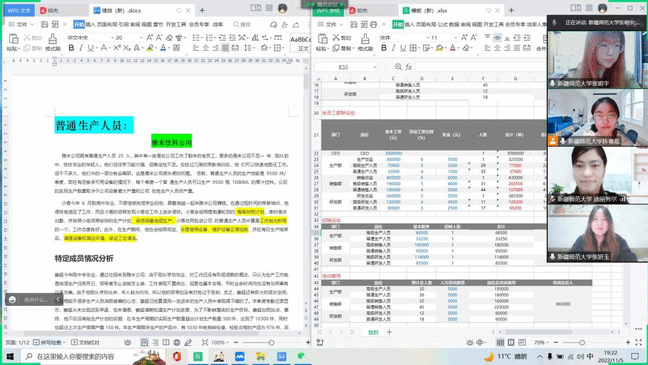Open the 公式 tab in the spreadsheet ribbon

pyautogui.click(x=443, y=24)
